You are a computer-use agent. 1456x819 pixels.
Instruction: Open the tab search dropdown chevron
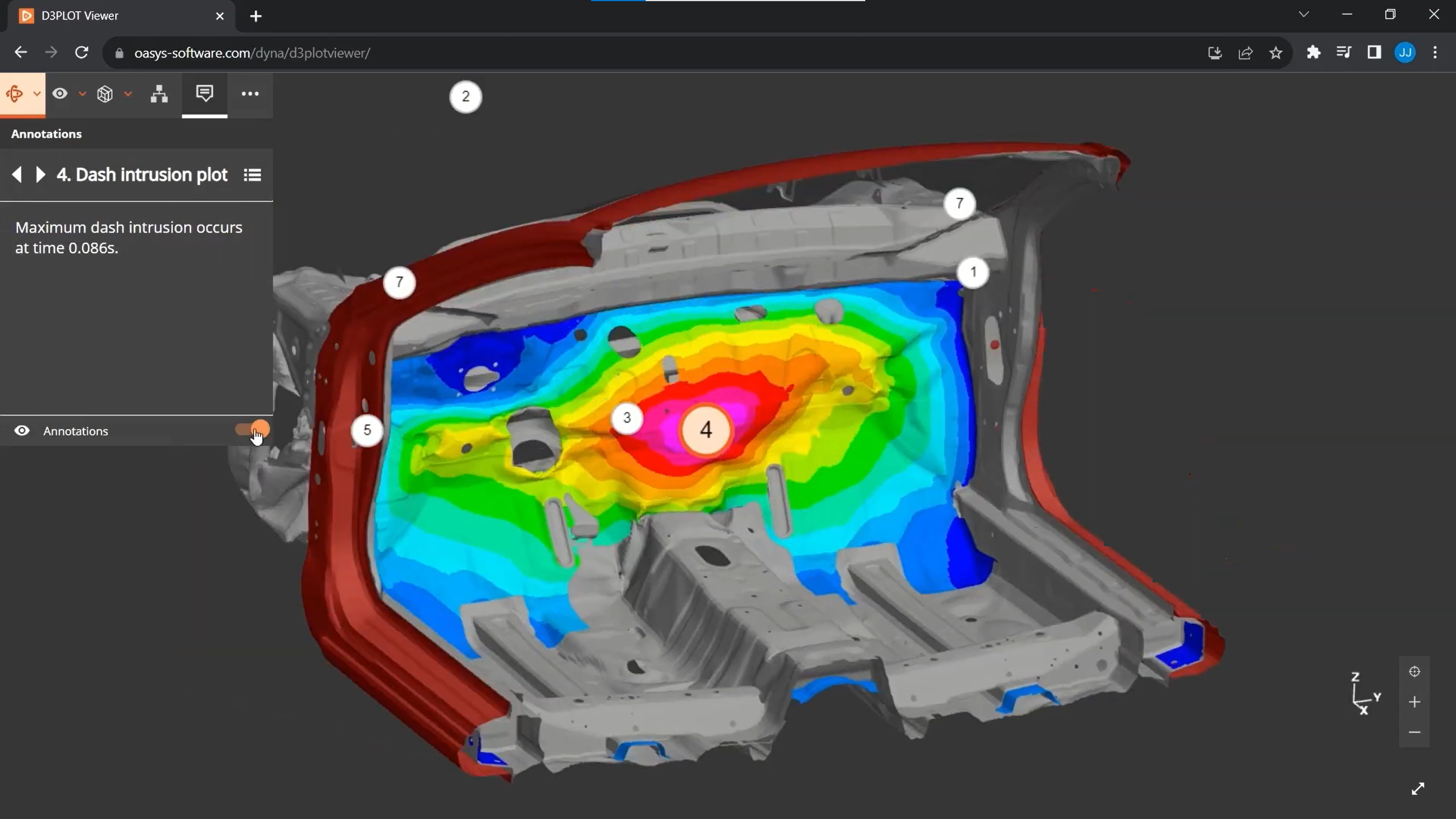point(1304,15)
